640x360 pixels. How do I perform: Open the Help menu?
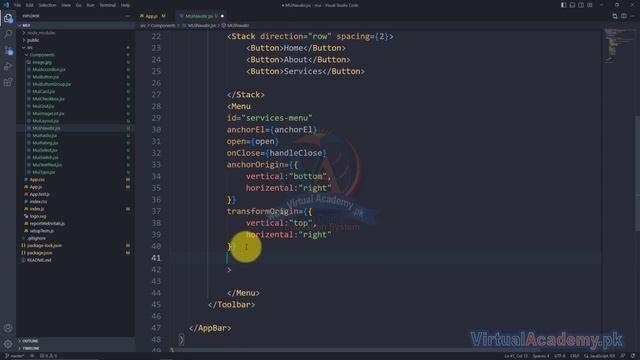click(125, 5)
